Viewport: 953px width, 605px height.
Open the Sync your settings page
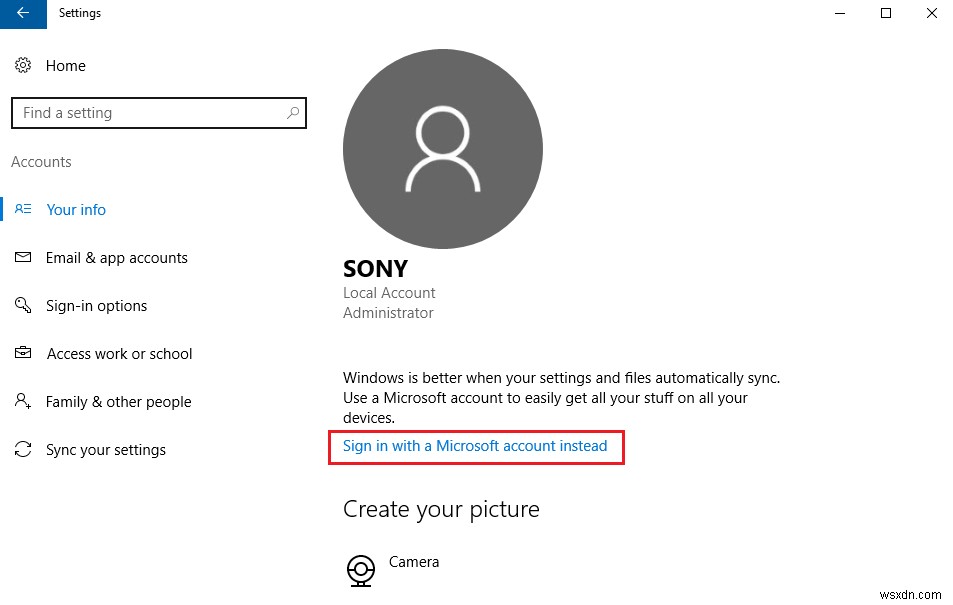105,449
